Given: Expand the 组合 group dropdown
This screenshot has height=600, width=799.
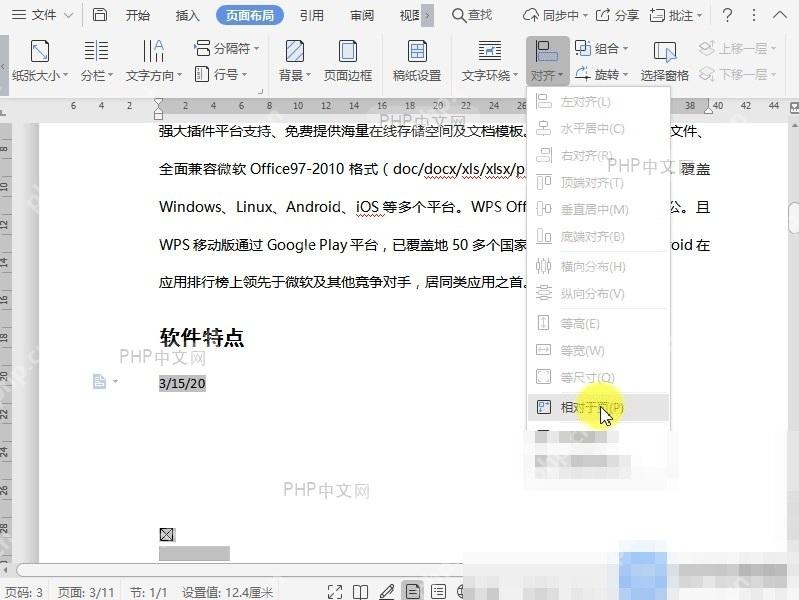Looking at the screenshot, I should click(x=625, y=49).
